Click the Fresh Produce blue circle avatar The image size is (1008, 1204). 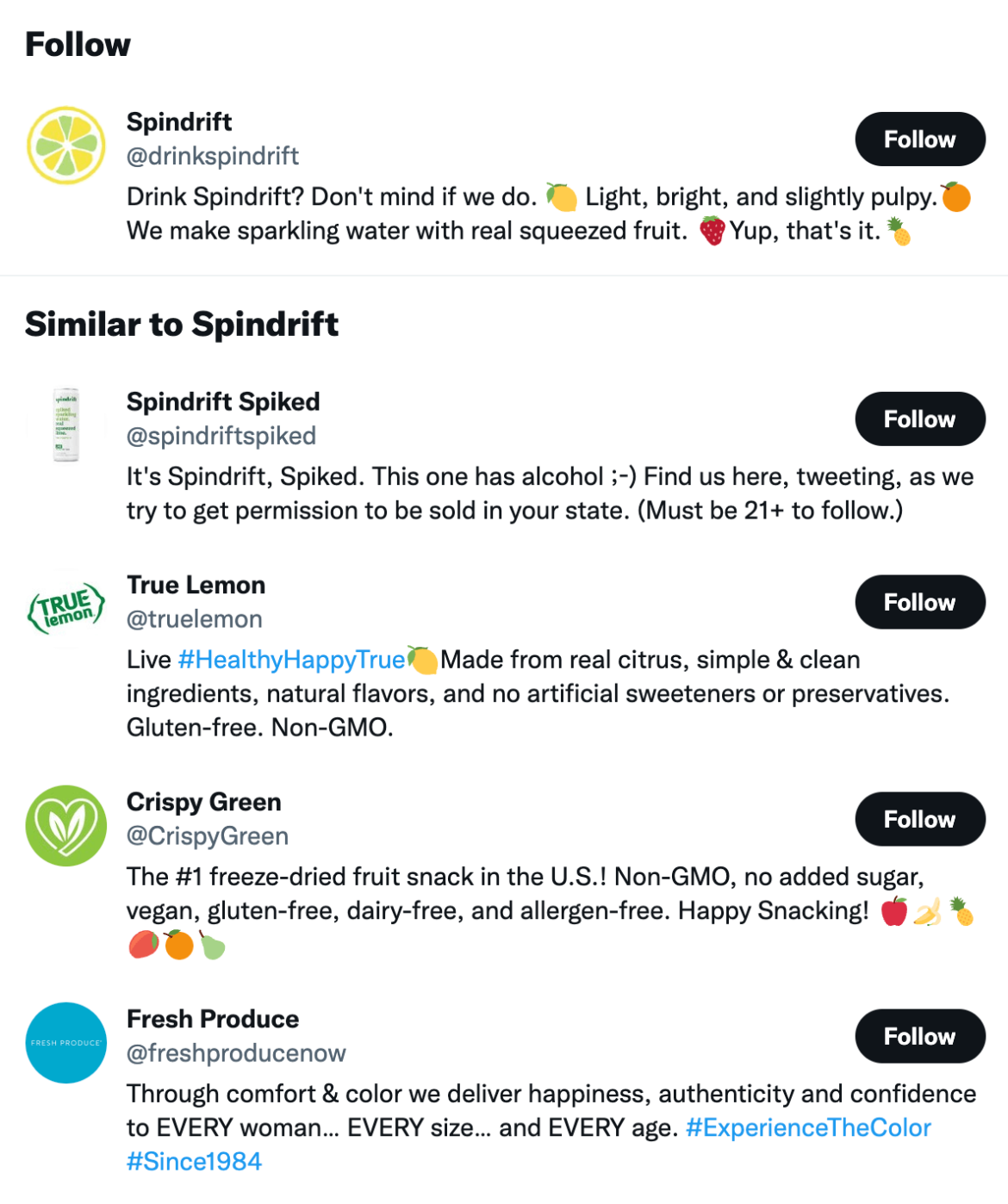65,1041
